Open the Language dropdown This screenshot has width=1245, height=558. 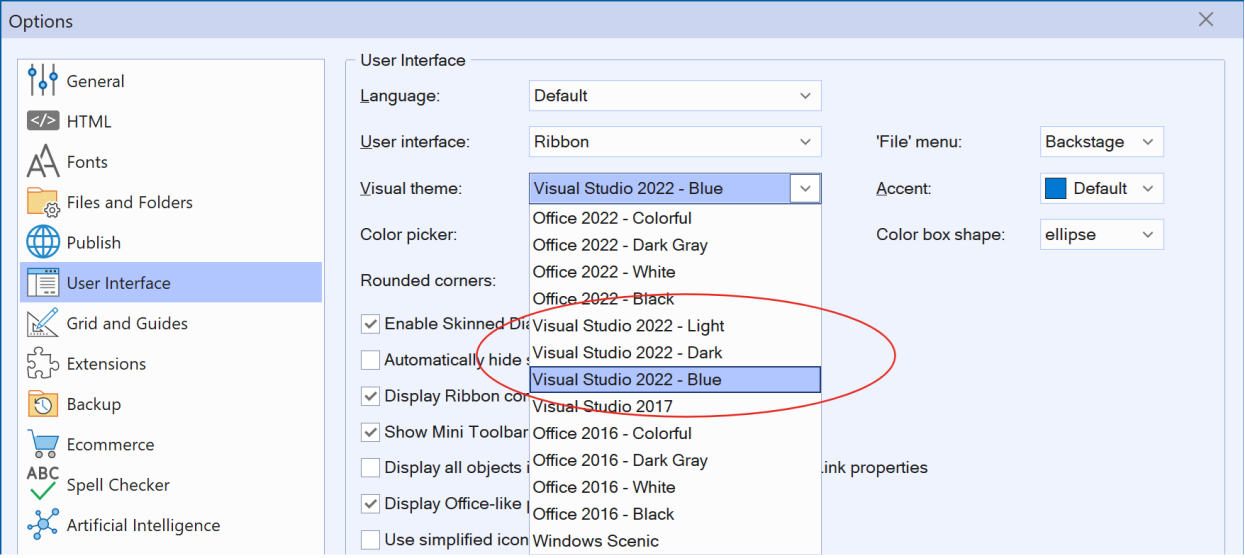click(x=675, y=96)
